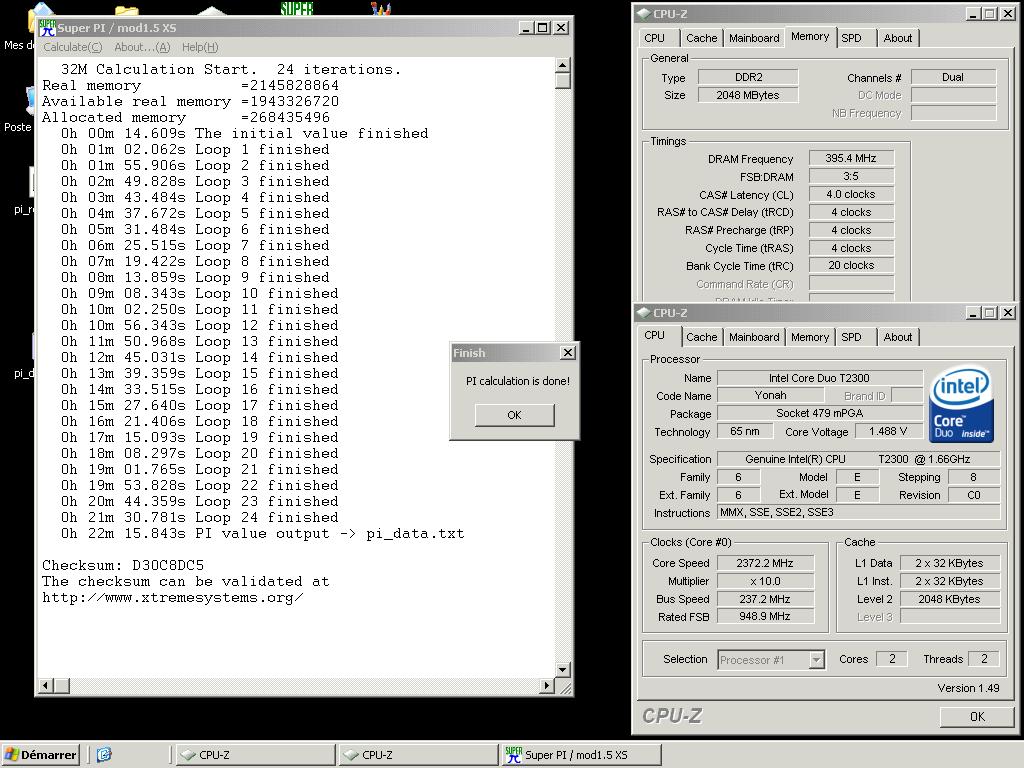Switch to CPU tab in upper CPU-Z
1024x768 pixels.
tap(654, 38)
